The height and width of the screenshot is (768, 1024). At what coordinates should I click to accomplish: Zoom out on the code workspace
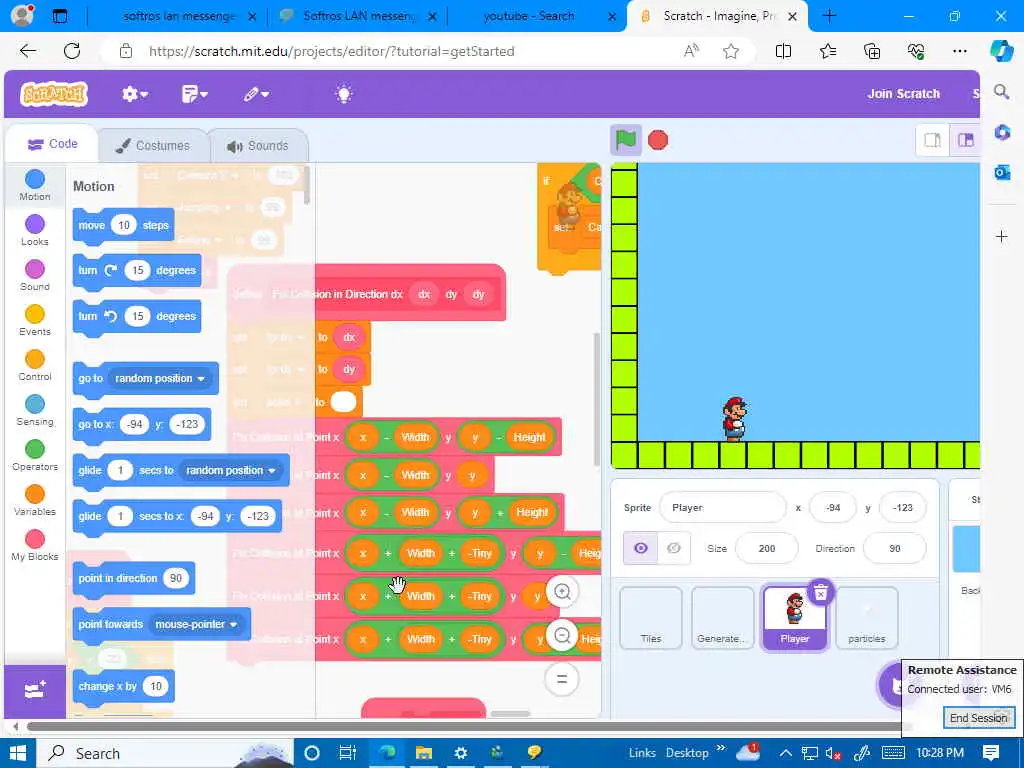pyautogui.click(x=562, y=635)
